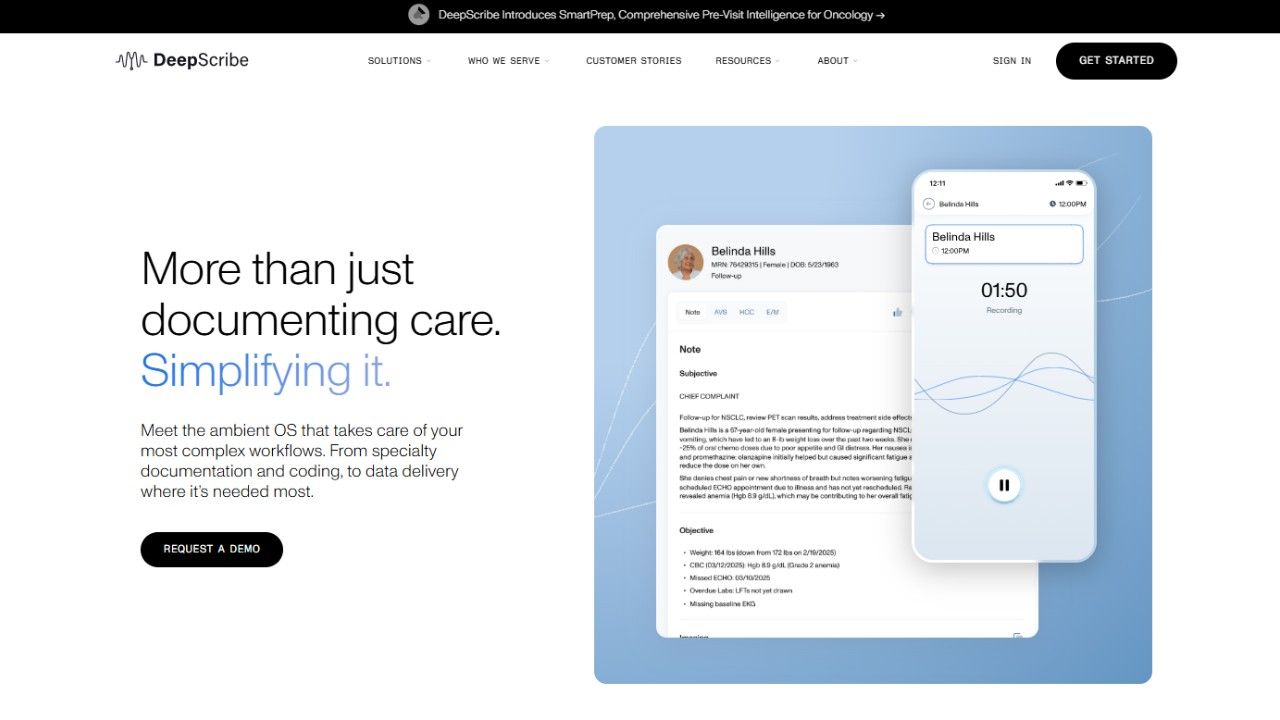Click Request a Demo button
Screen dimensions: 1280x720
tap(212, 549)
